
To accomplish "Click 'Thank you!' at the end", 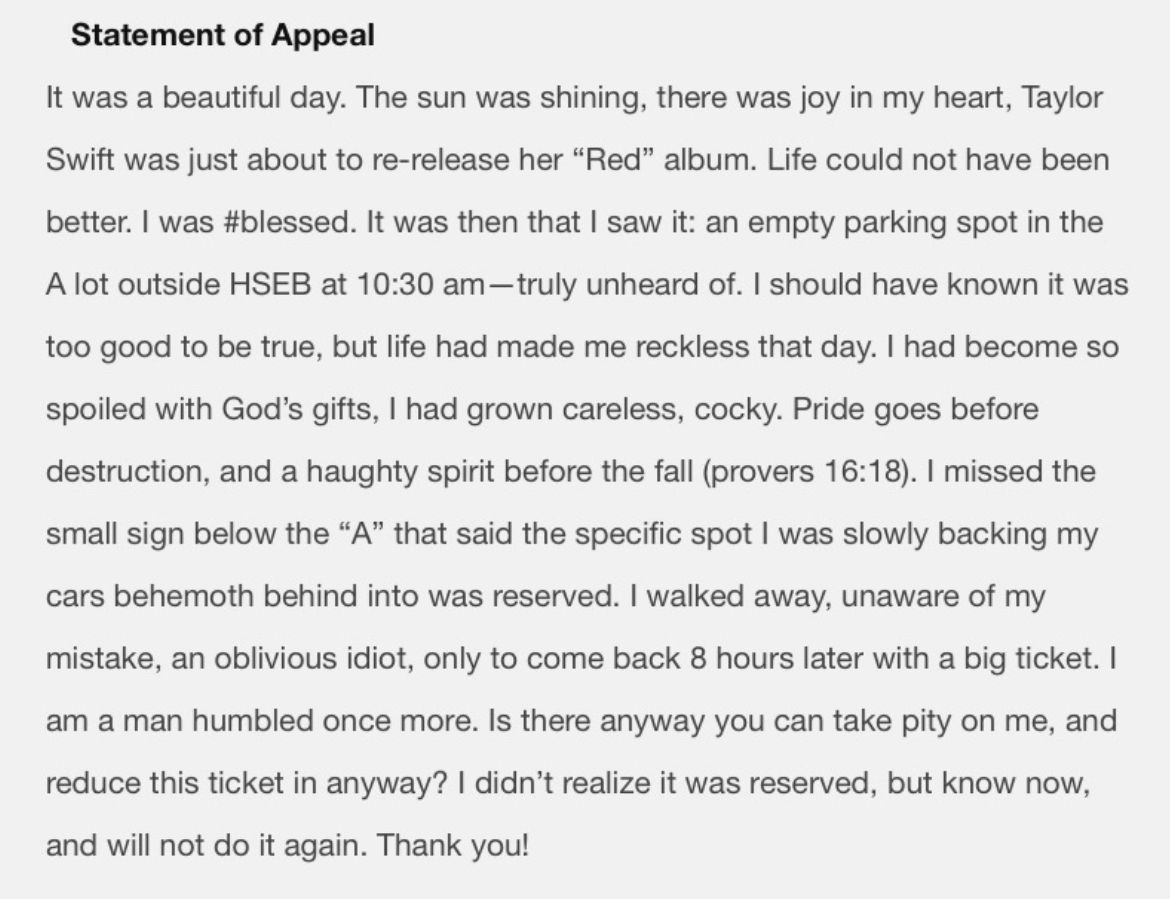I will [453, 845].
